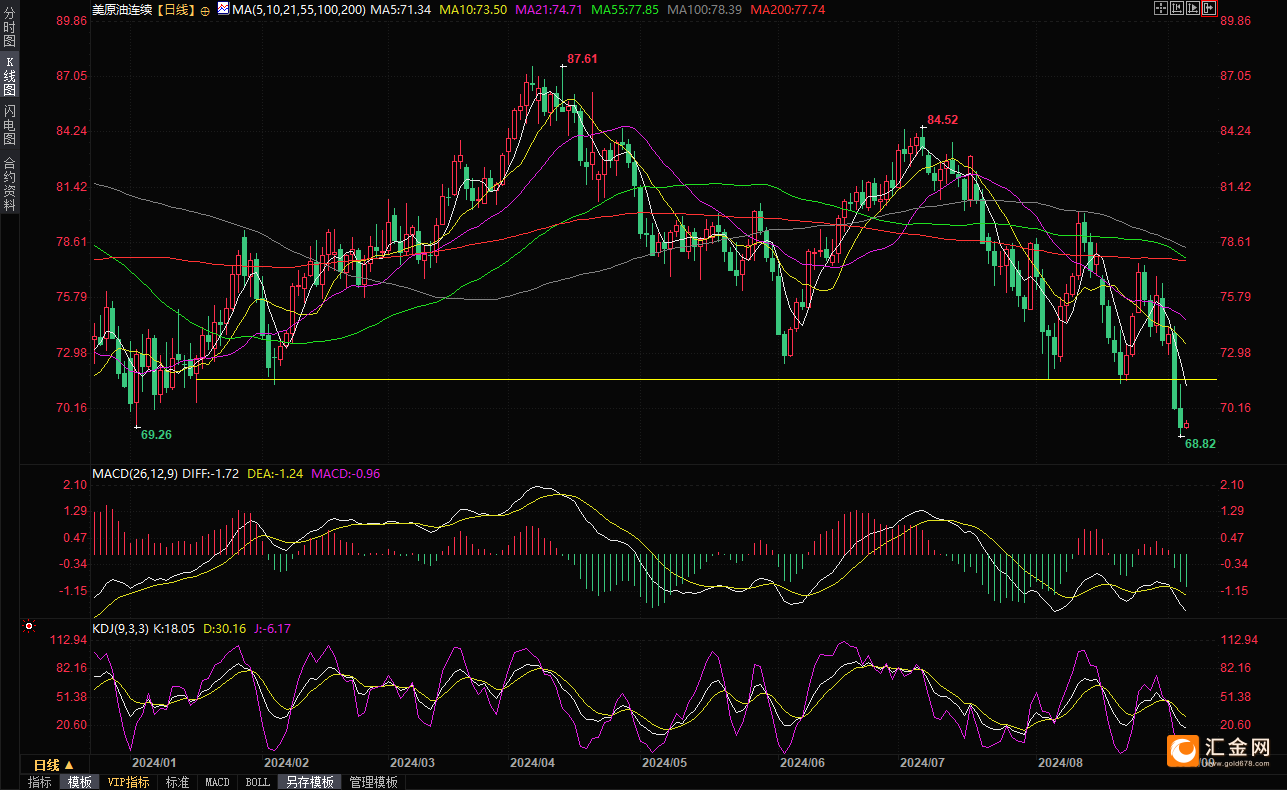Open the VIP指标 tab
The width and height of the screenshot is (1287, 790).
click(128, 782)
